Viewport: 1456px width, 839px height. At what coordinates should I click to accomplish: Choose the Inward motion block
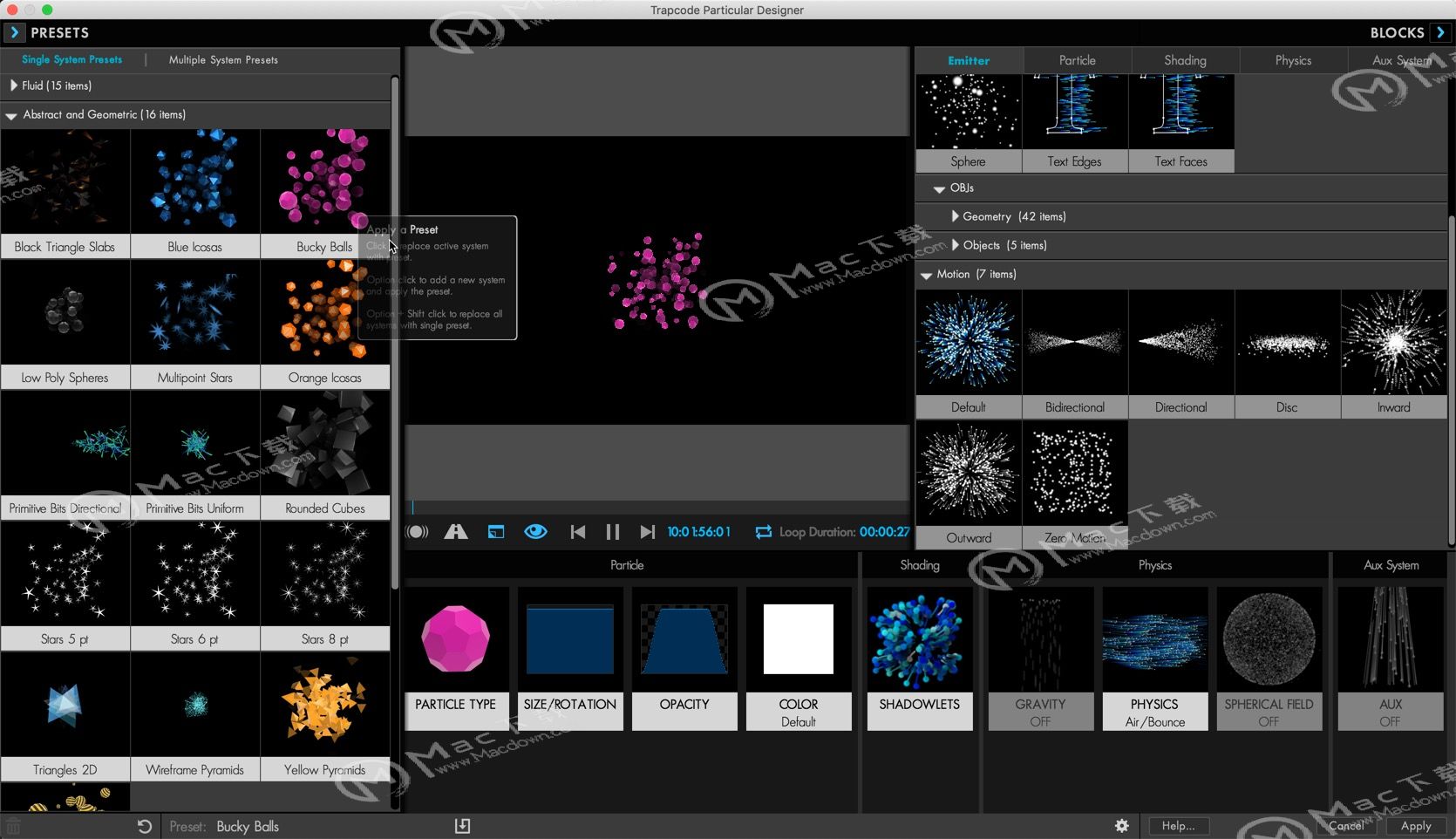click(x=1394, y=354)
